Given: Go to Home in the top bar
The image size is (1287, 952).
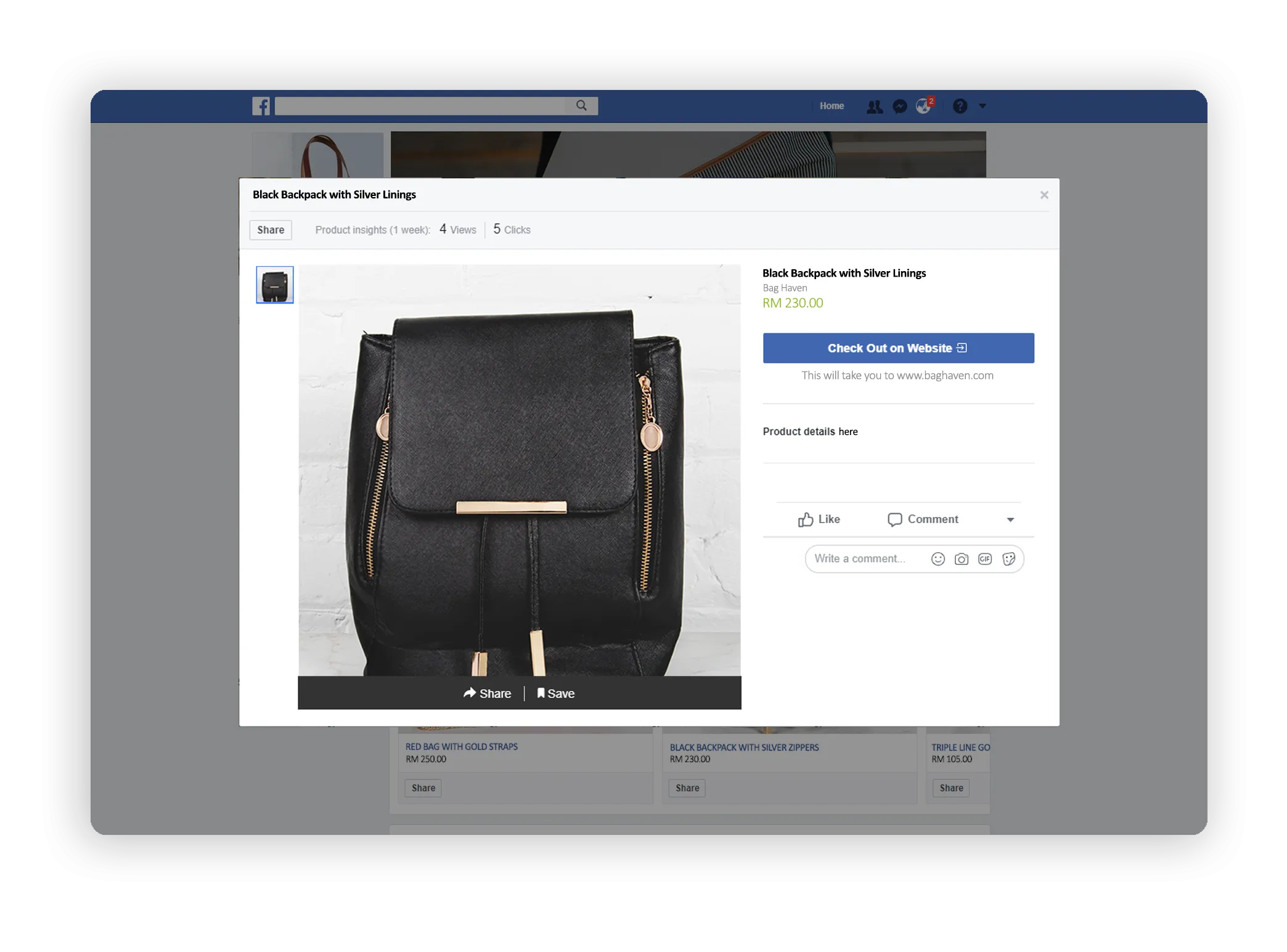Looking at the screenshot, I should click(x=831, y=106).
